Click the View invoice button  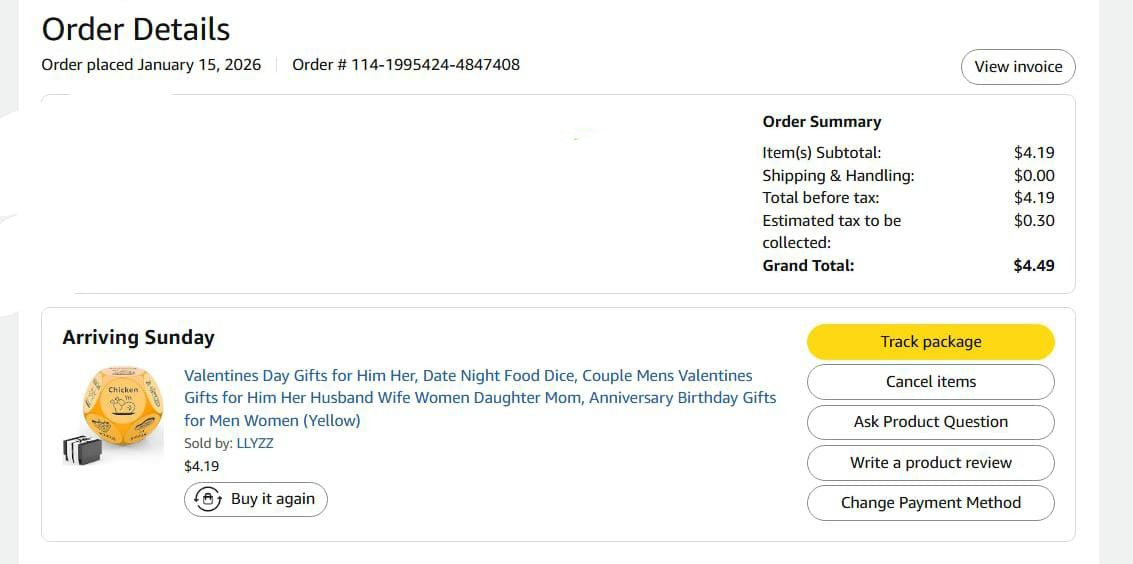tap(1018, 67)
